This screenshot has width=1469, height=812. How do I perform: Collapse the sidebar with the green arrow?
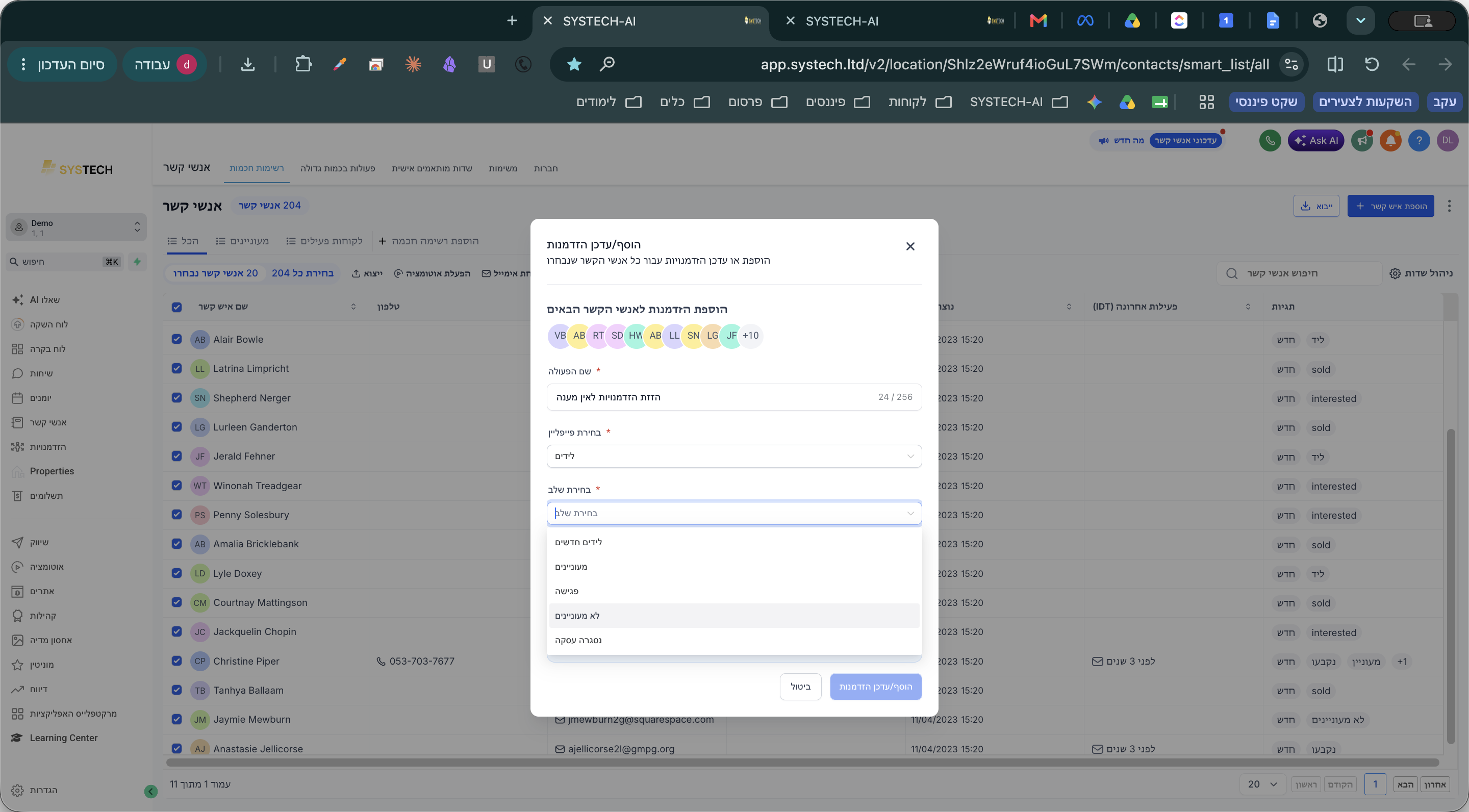point(150,791)
